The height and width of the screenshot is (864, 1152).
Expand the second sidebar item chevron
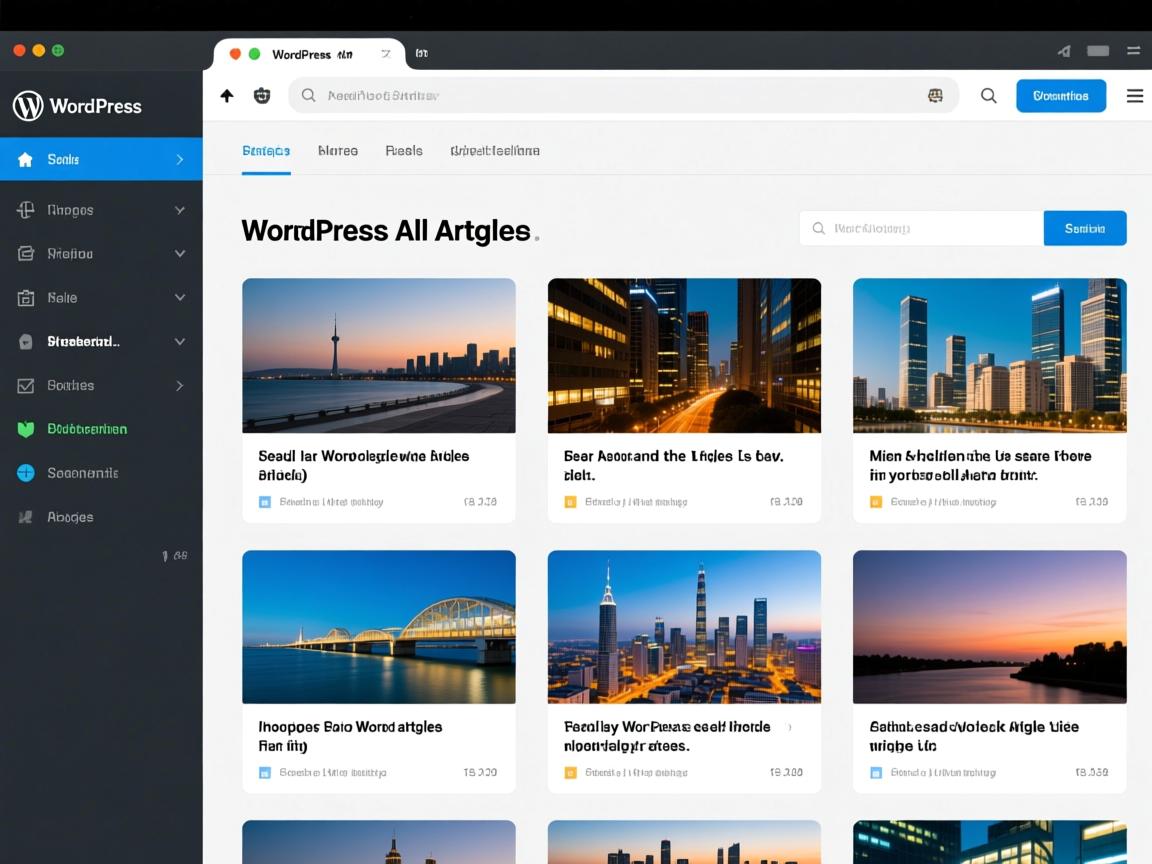pos(180,210)
